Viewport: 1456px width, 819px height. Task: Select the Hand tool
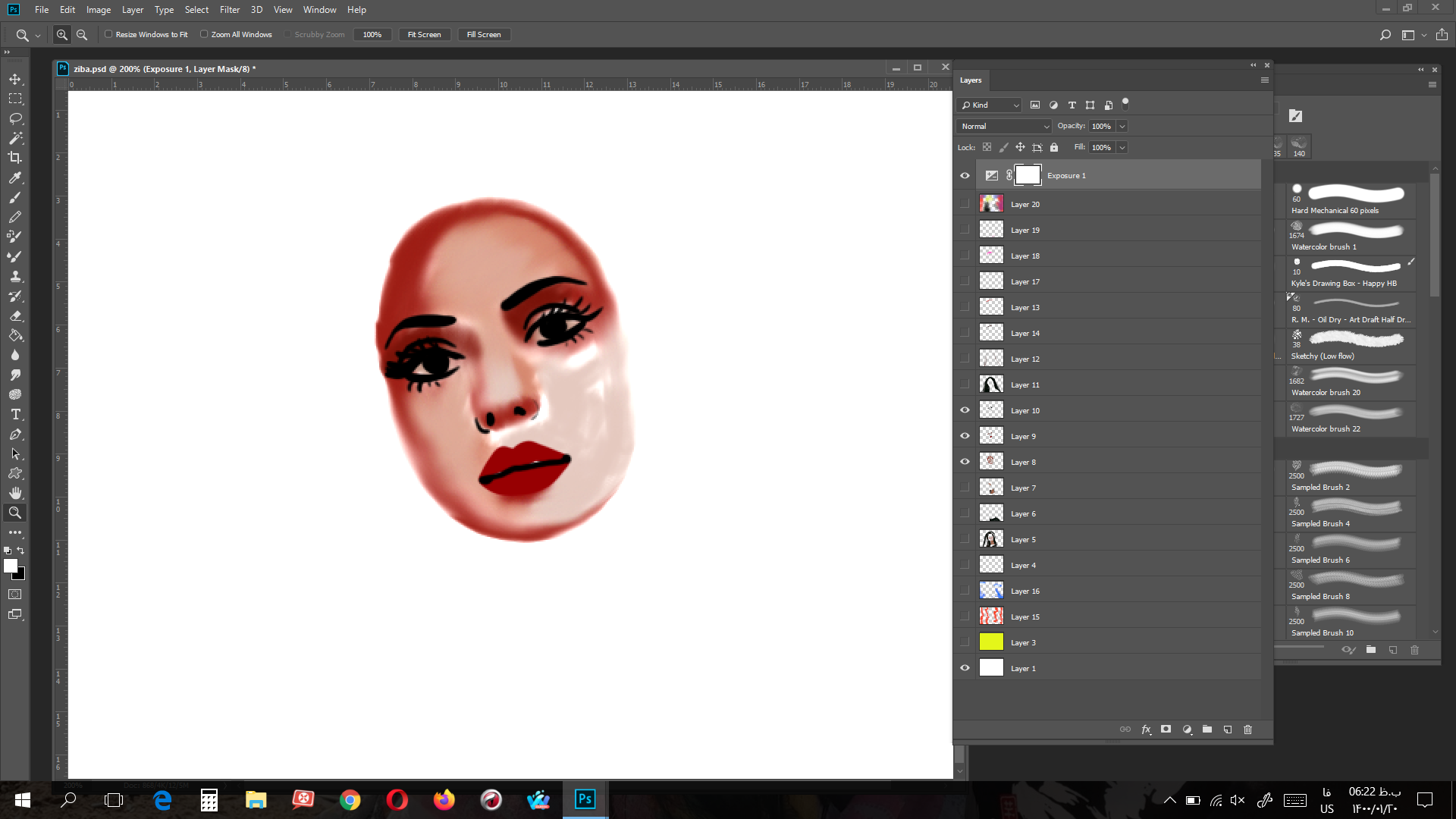[15, 493]
